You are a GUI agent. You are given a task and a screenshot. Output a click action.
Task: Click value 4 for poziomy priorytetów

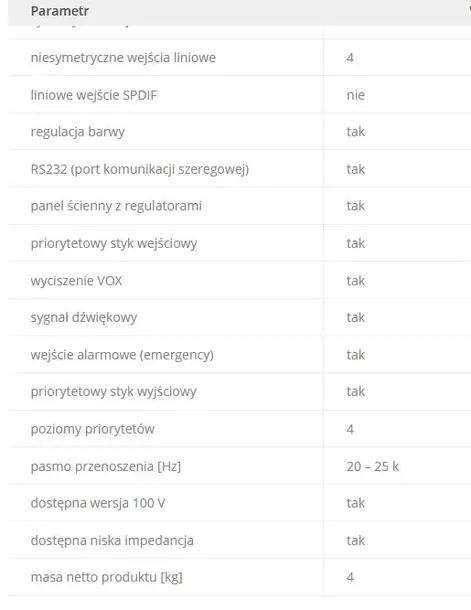point(350,429)
